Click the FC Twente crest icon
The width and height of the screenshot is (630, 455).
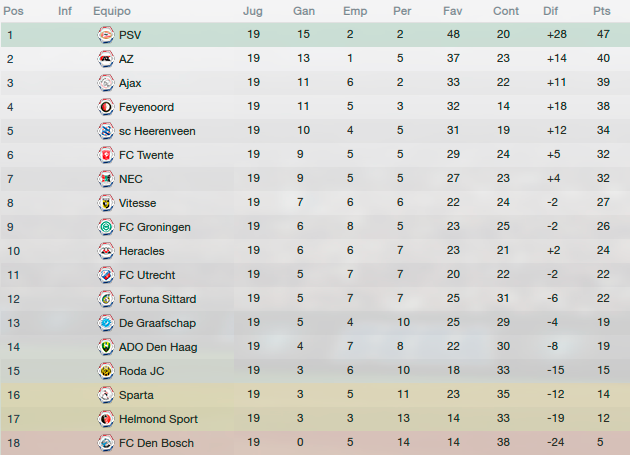(106, 155)
